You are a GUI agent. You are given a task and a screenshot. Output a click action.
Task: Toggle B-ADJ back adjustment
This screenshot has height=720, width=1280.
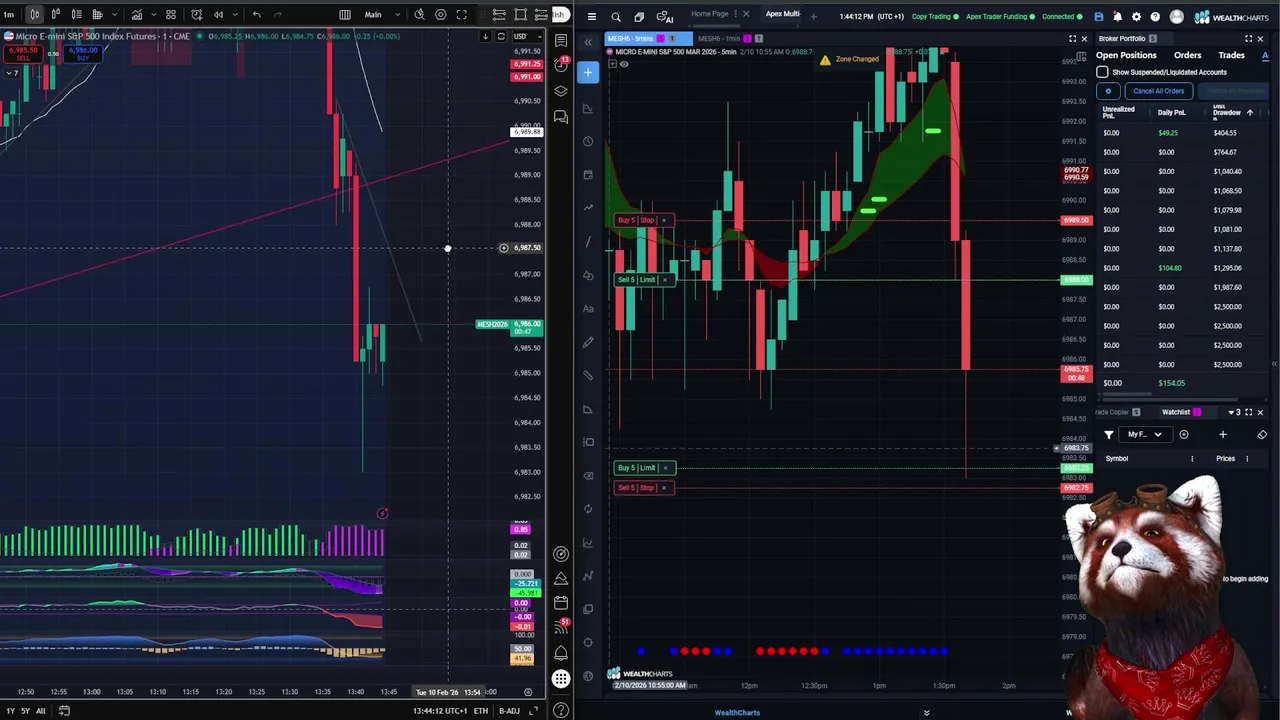(x=509, y=711)
